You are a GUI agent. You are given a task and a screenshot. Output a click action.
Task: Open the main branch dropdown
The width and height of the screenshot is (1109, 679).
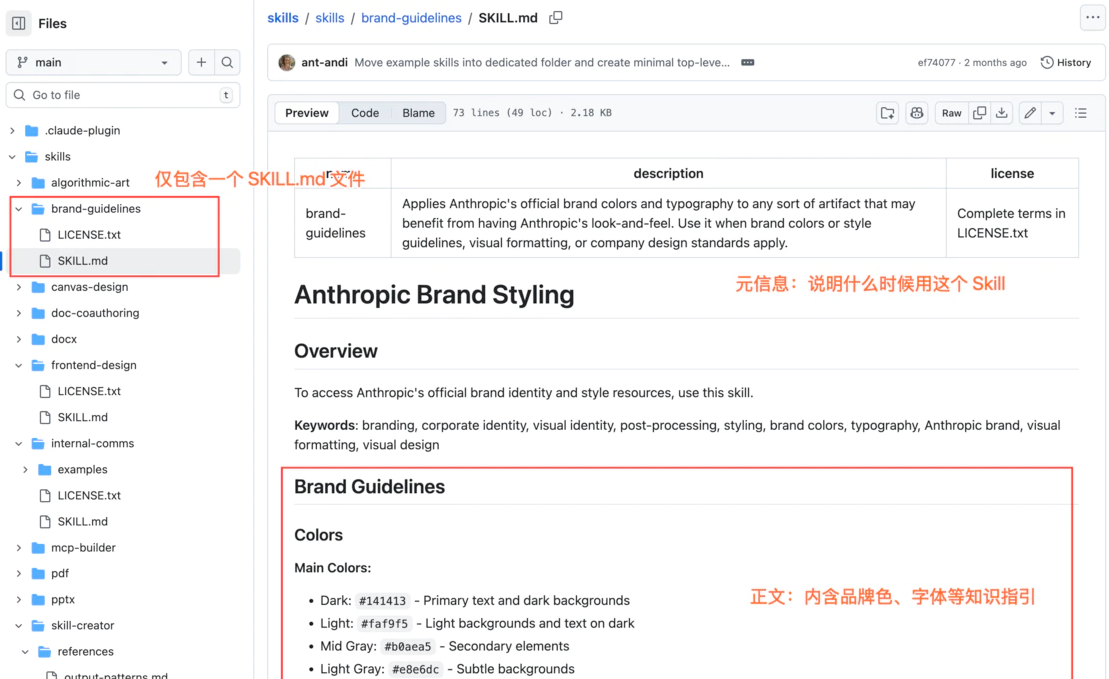coord(93,62)
